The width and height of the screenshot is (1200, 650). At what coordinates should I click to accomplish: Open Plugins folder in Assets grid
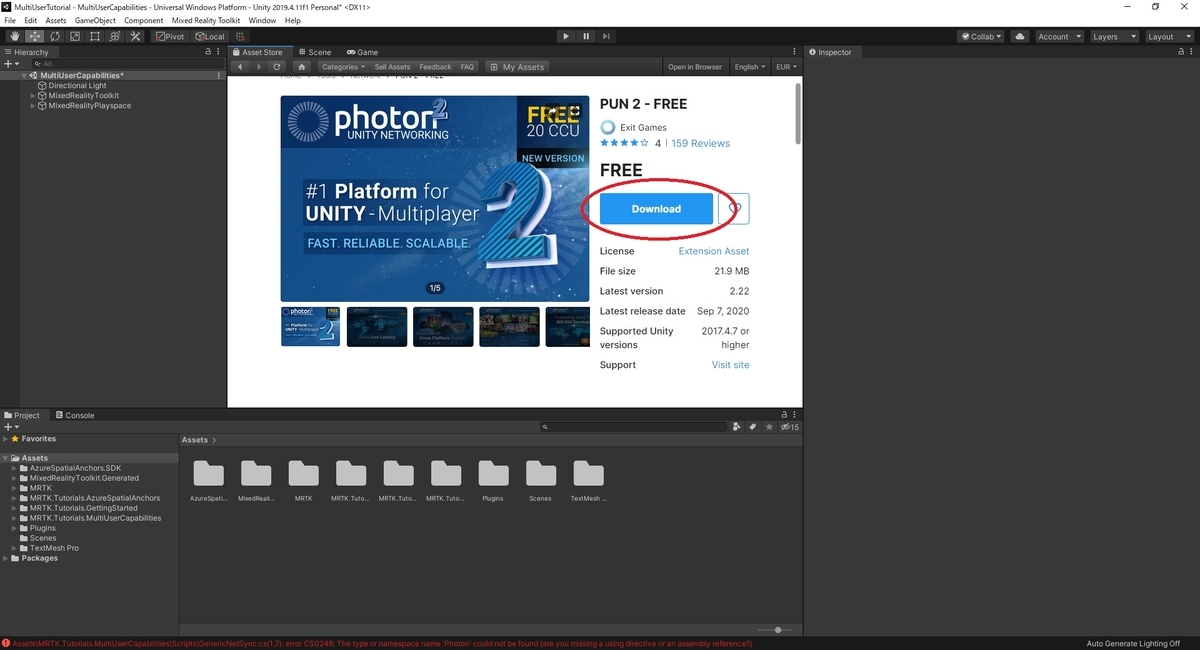(x=493, y=481)
